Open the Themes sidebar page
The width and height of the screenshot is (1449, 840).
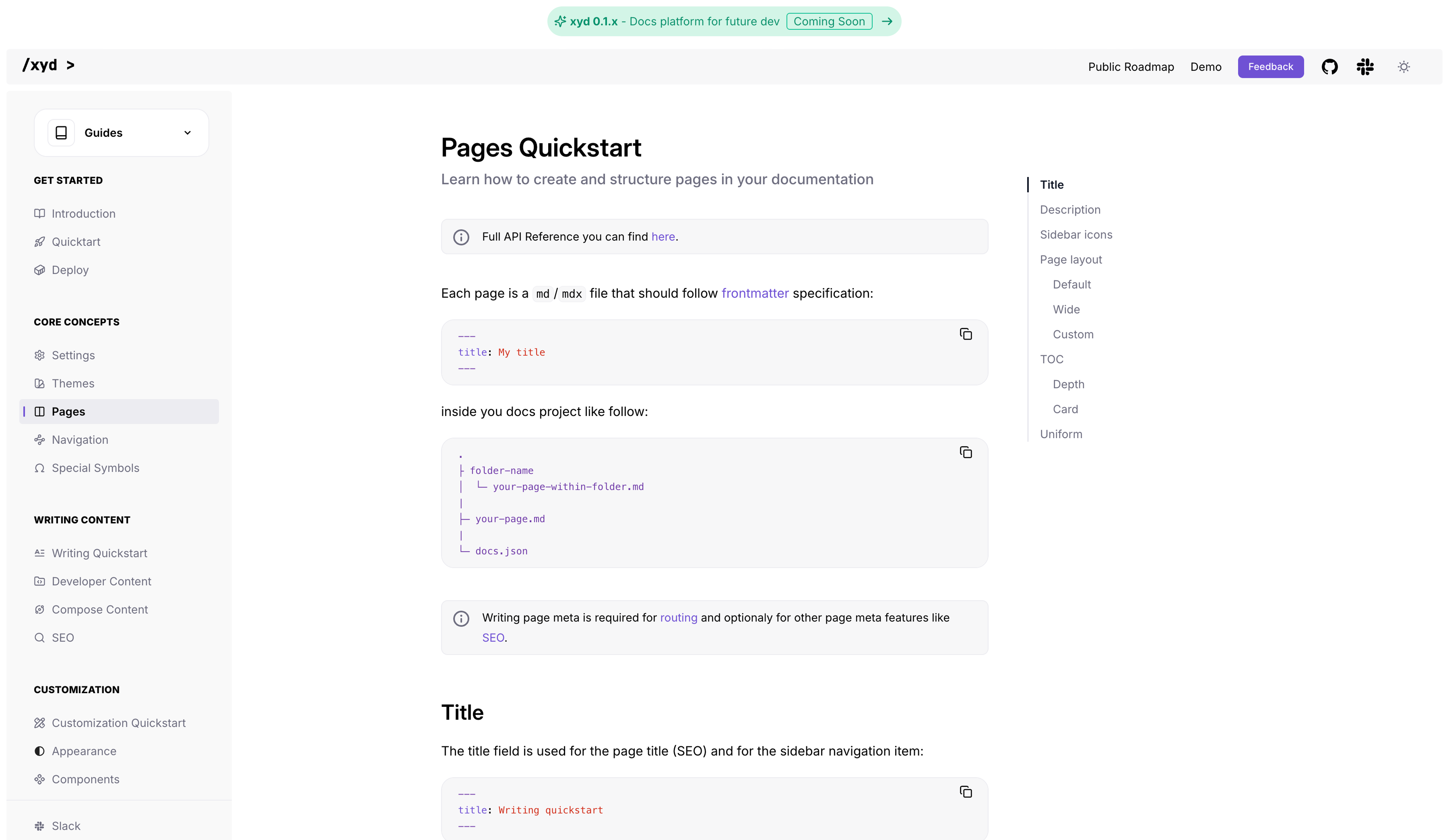[x=73, y=383]
